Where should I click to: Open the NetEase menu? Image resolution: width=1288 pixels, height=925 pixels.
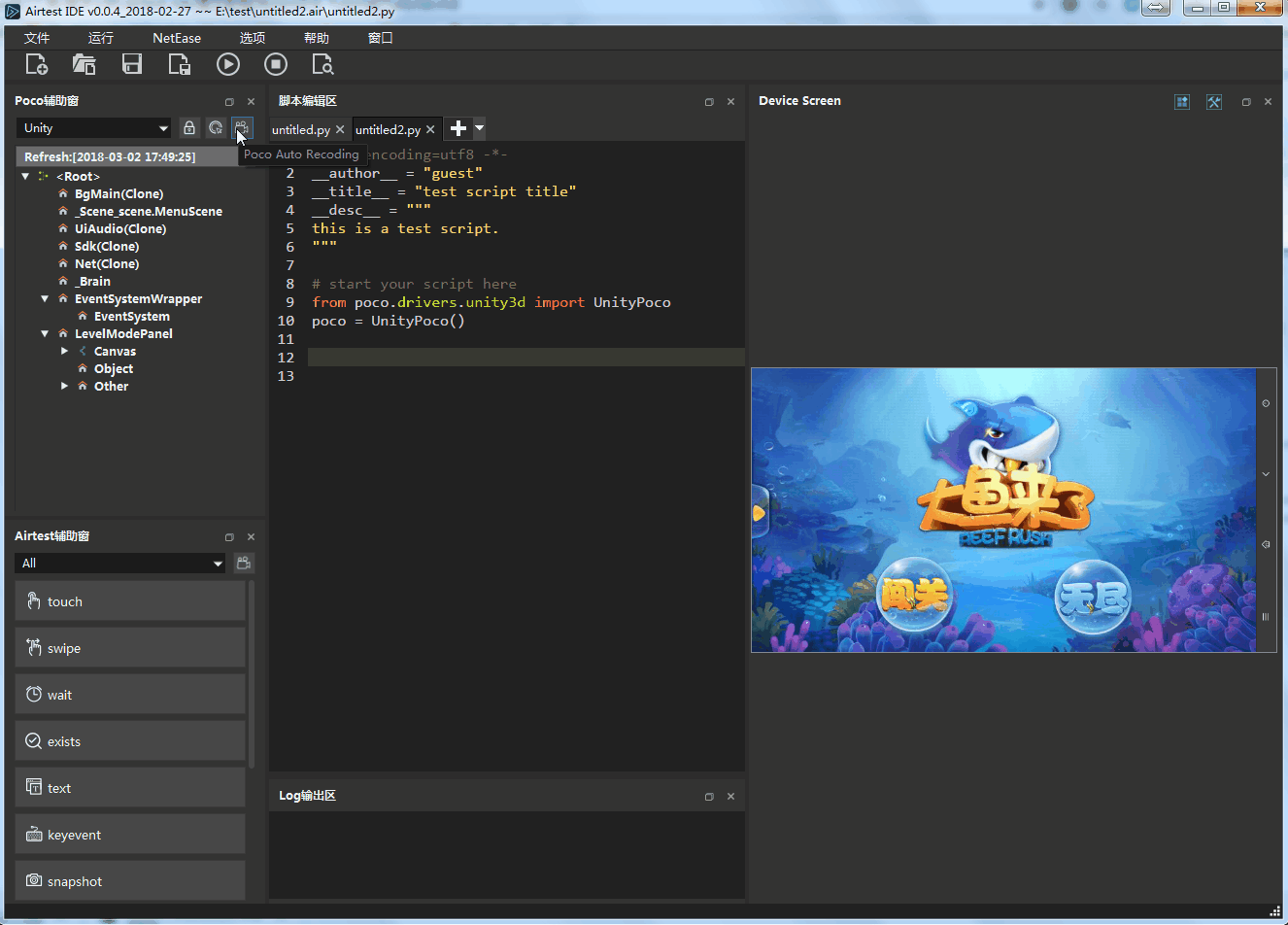pyautogui.click(x=177, y=38)
